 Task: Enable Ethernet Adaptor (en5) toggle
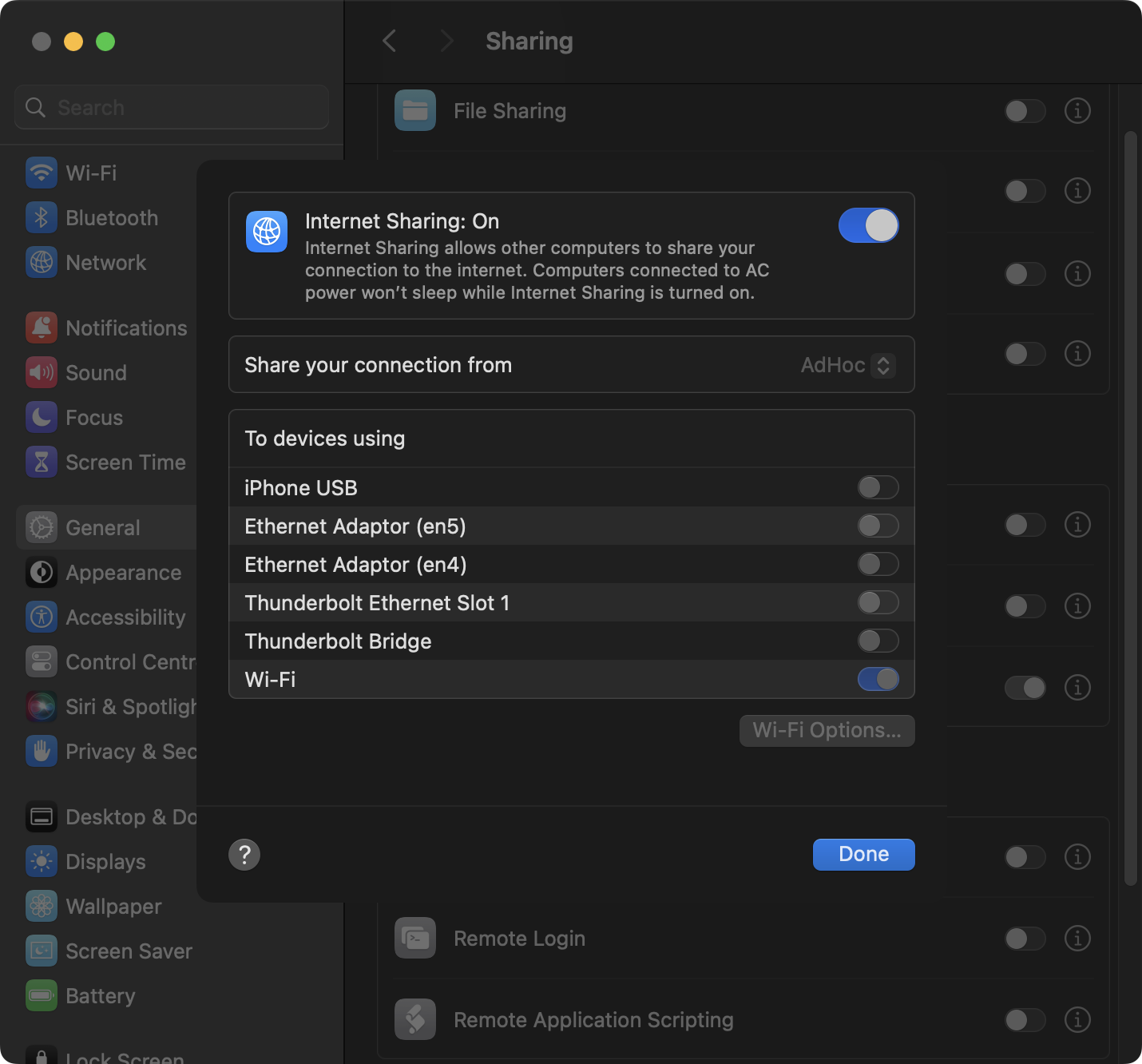pyautogui.click(x=878, y=526)
